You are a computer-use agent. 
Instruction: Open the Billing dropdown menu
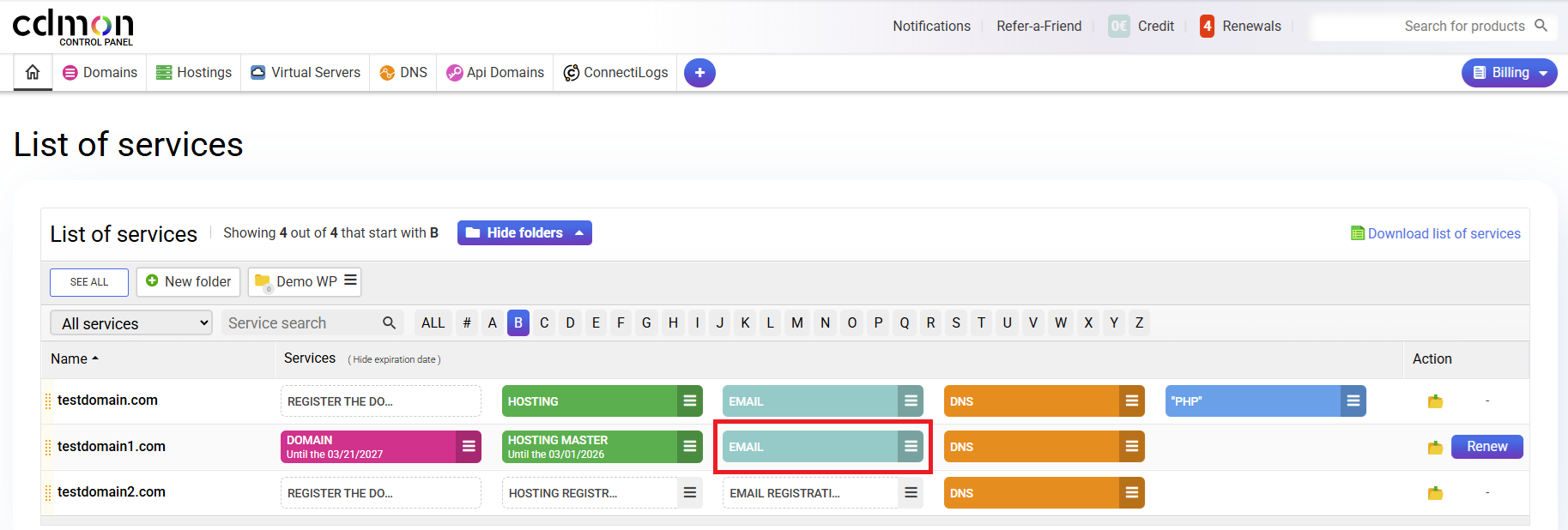pos(1509,73)
